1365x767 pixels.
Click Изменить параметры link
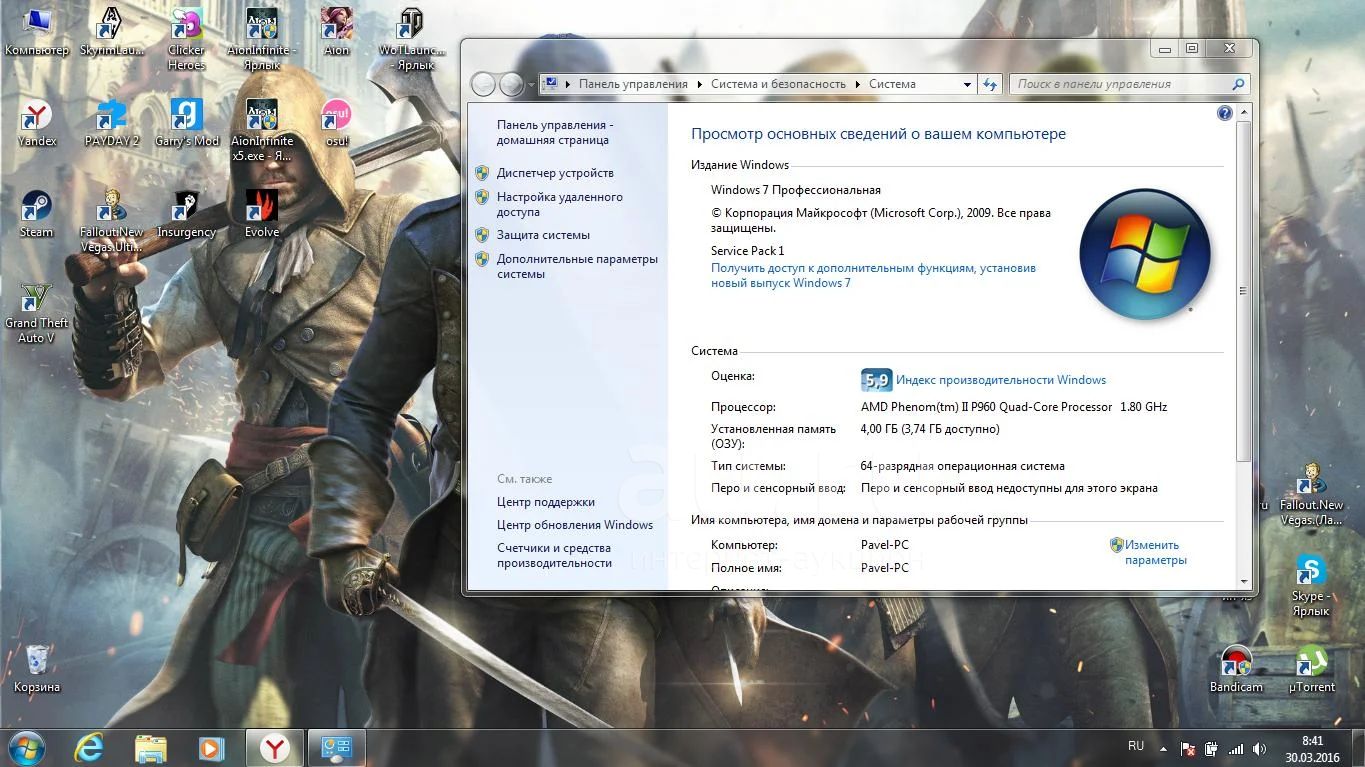point(1155,552)
